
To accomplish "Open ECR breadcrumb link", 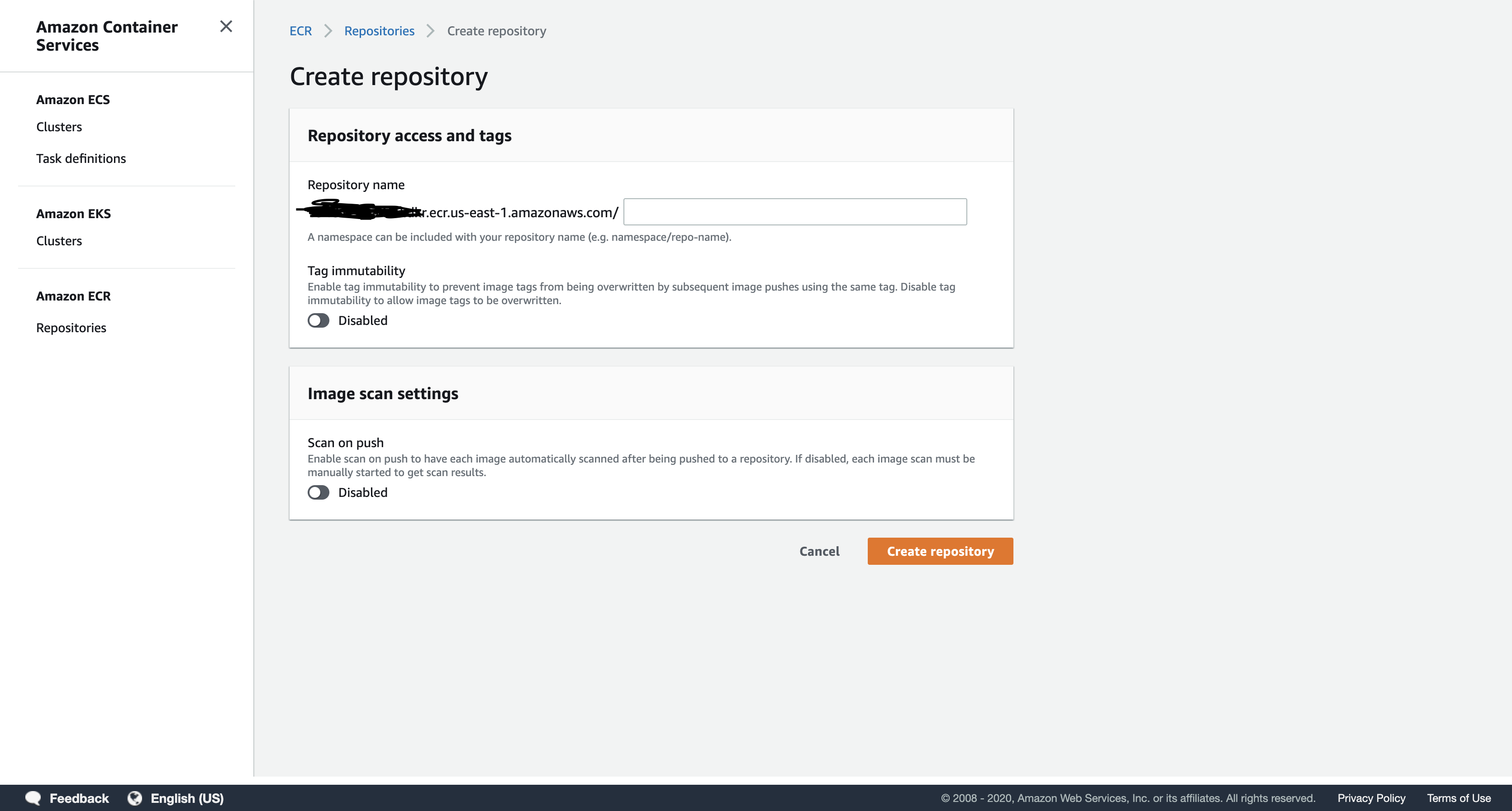I will [300, 31].
